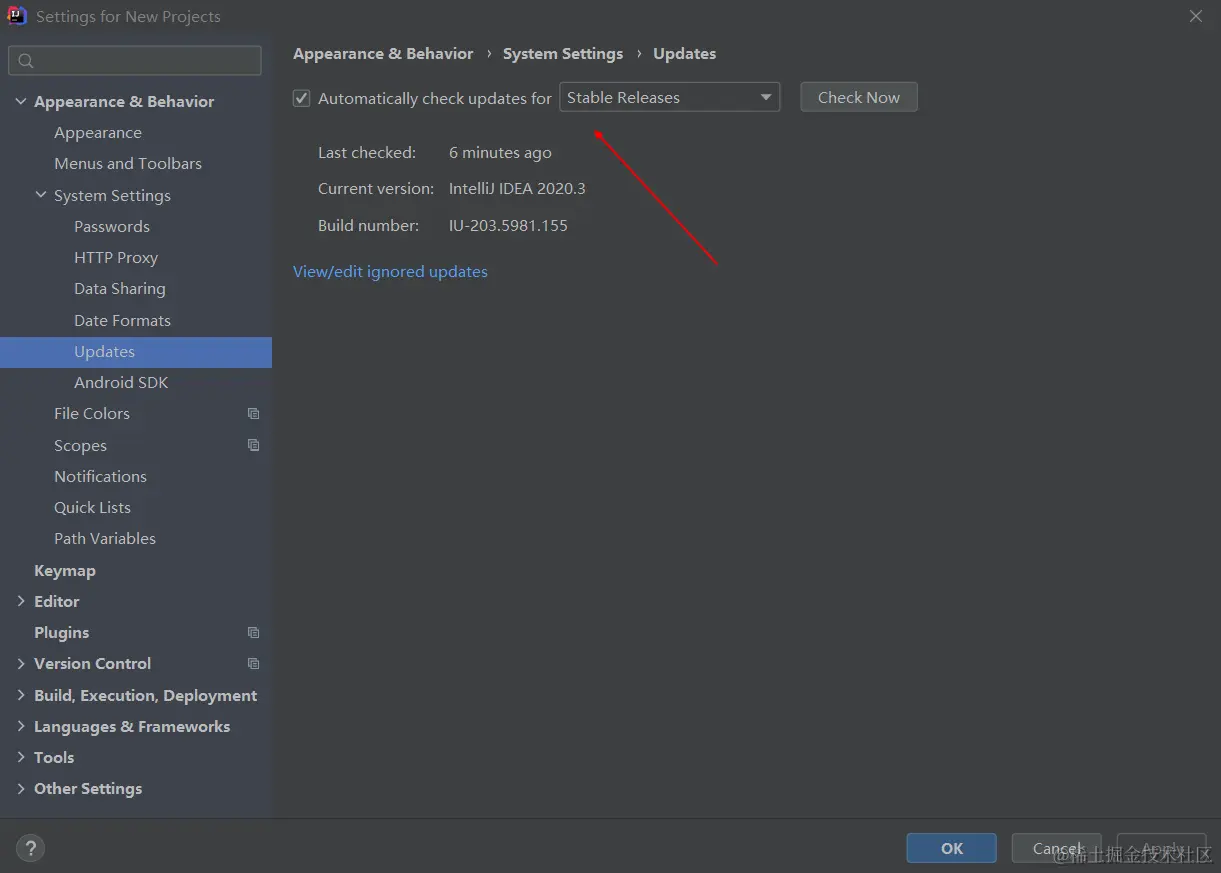Expand the Tools section
Image resolution: width=1221 pixels, height=873 pixels.
click(21, 757)
